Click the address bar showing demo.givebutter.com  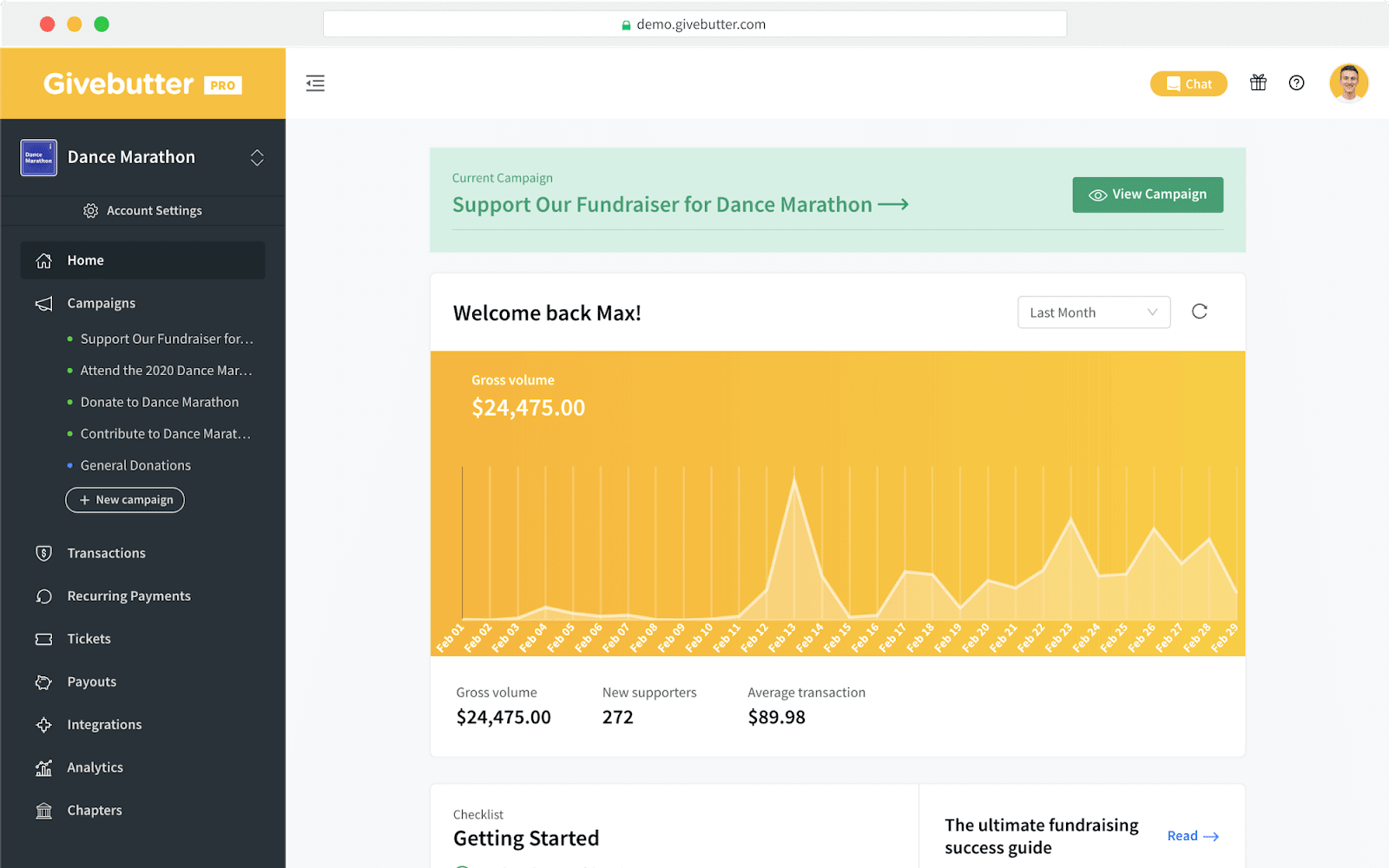coord(694,24)
